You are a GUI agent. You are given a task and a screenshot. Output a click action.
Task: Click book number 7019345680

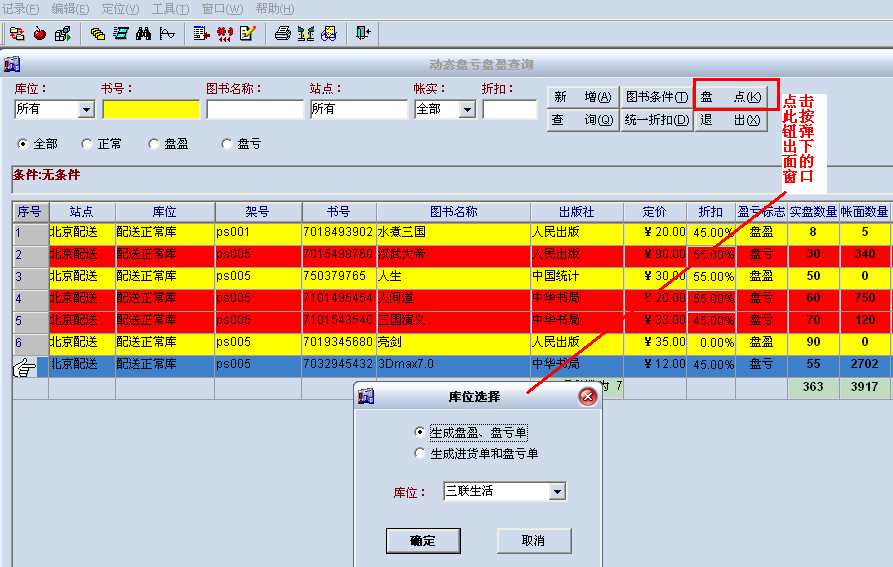[x=339, y=342]
